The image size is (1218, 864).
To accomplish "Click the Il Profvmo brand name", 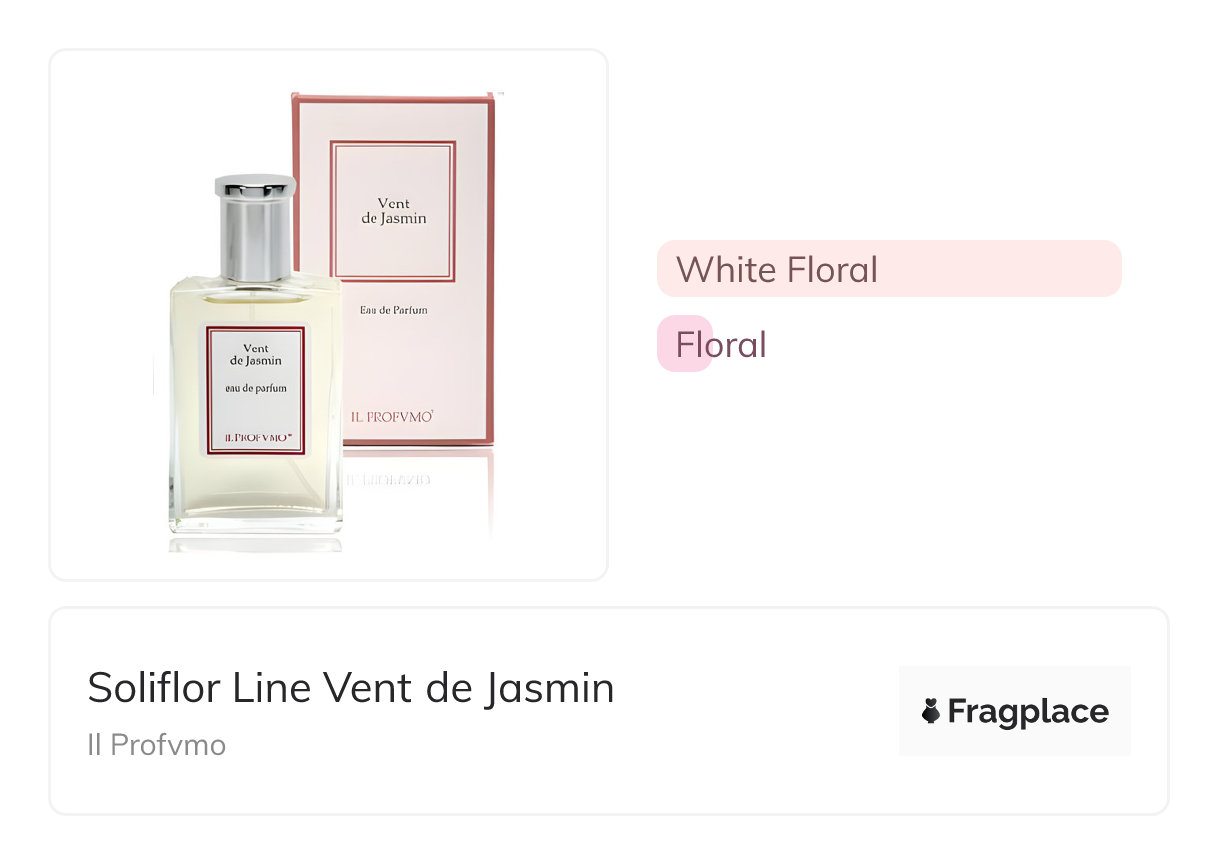I will (157, 745).
